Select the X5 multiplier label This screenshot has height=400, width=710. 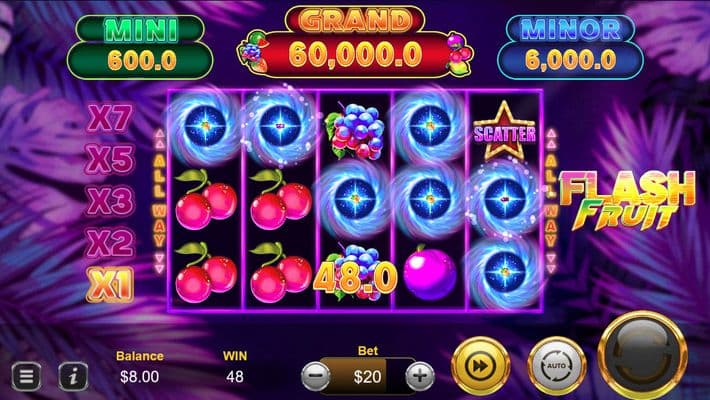pos(110,159)
